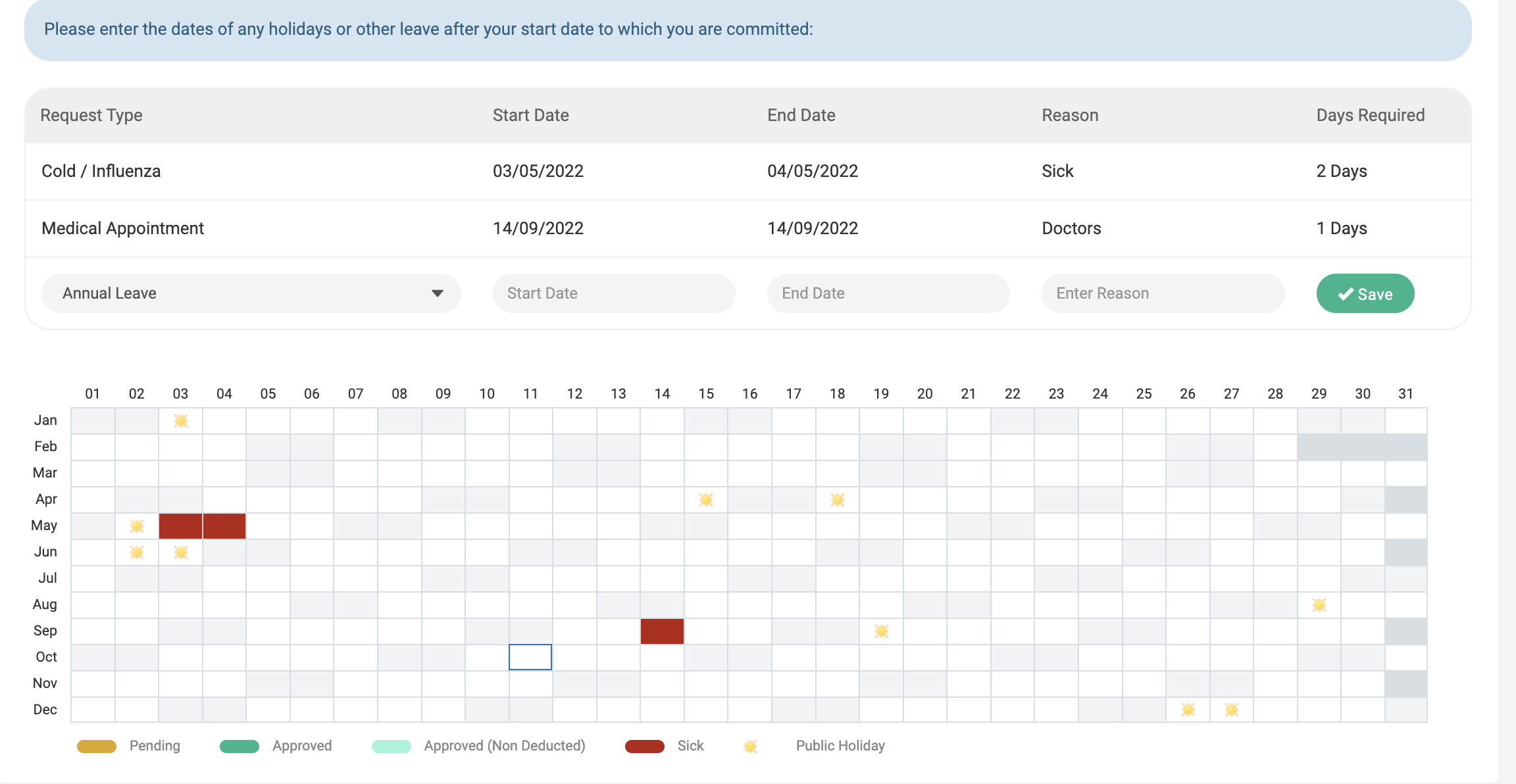Click the May 02 public holiday sun icon

pyautogui.click(x=137, y=526)
